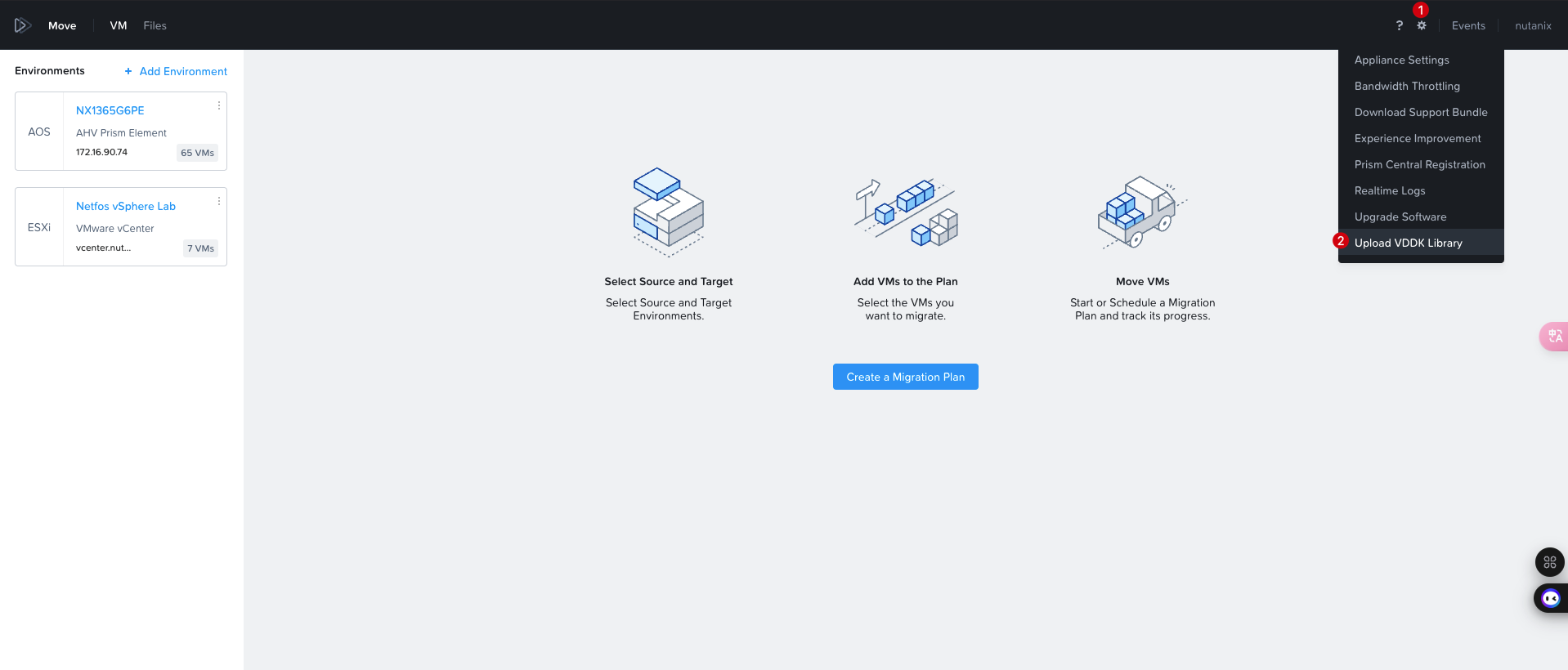Switch to the Files tab
The height and width of the screenshot is (670, 1568).
click(x=155, y=25)
